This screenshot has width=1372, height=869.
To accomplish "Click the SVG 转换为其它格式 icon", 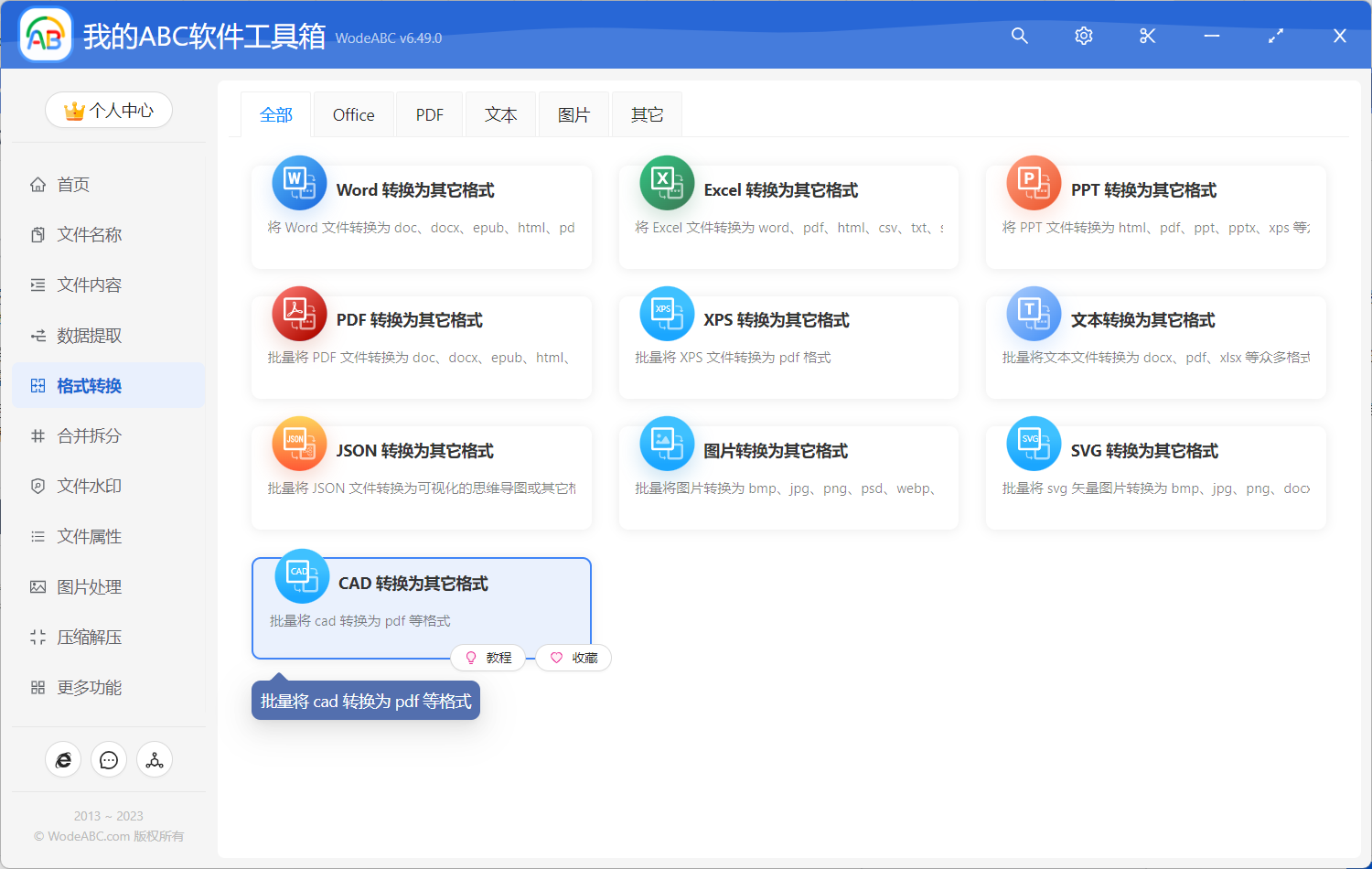I will tap(1034, 444).
